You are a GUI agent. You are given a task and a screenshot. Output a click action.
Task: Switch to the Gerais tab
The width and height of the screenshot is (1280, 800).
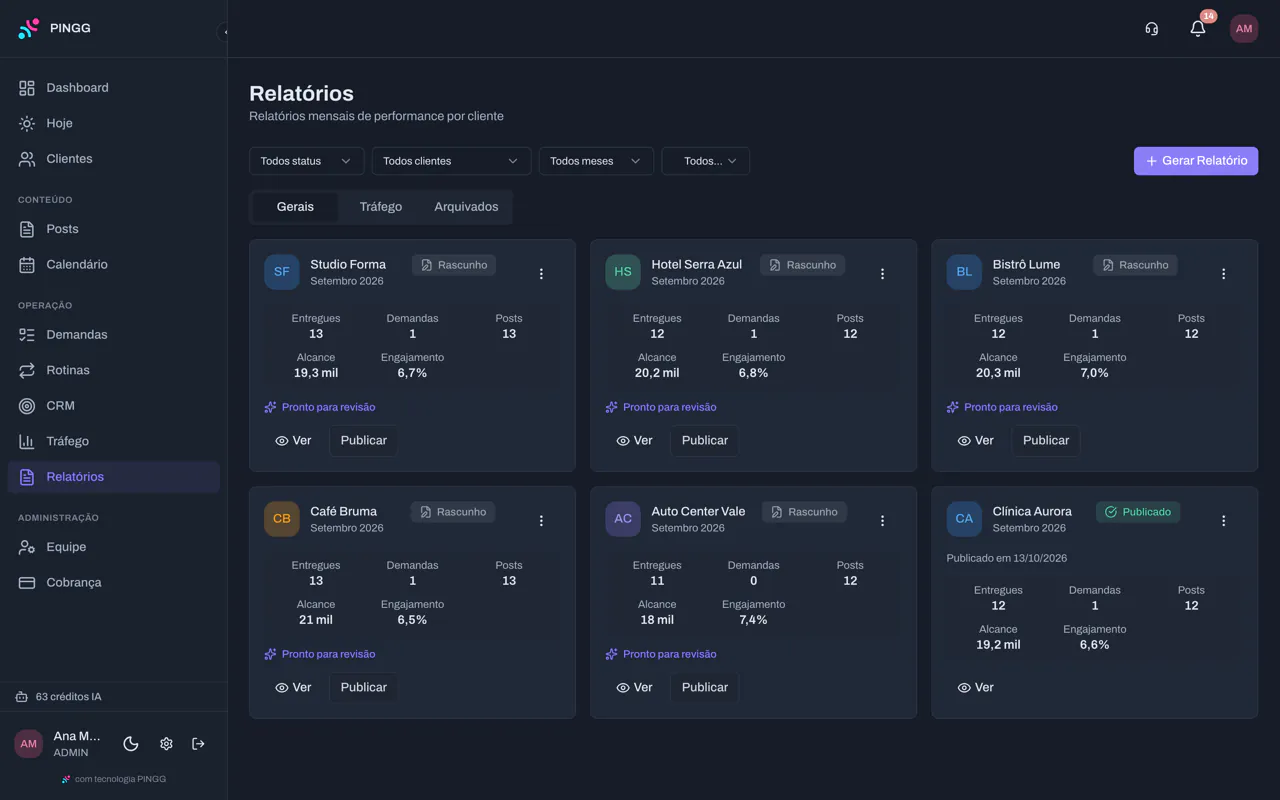(295, 207)
